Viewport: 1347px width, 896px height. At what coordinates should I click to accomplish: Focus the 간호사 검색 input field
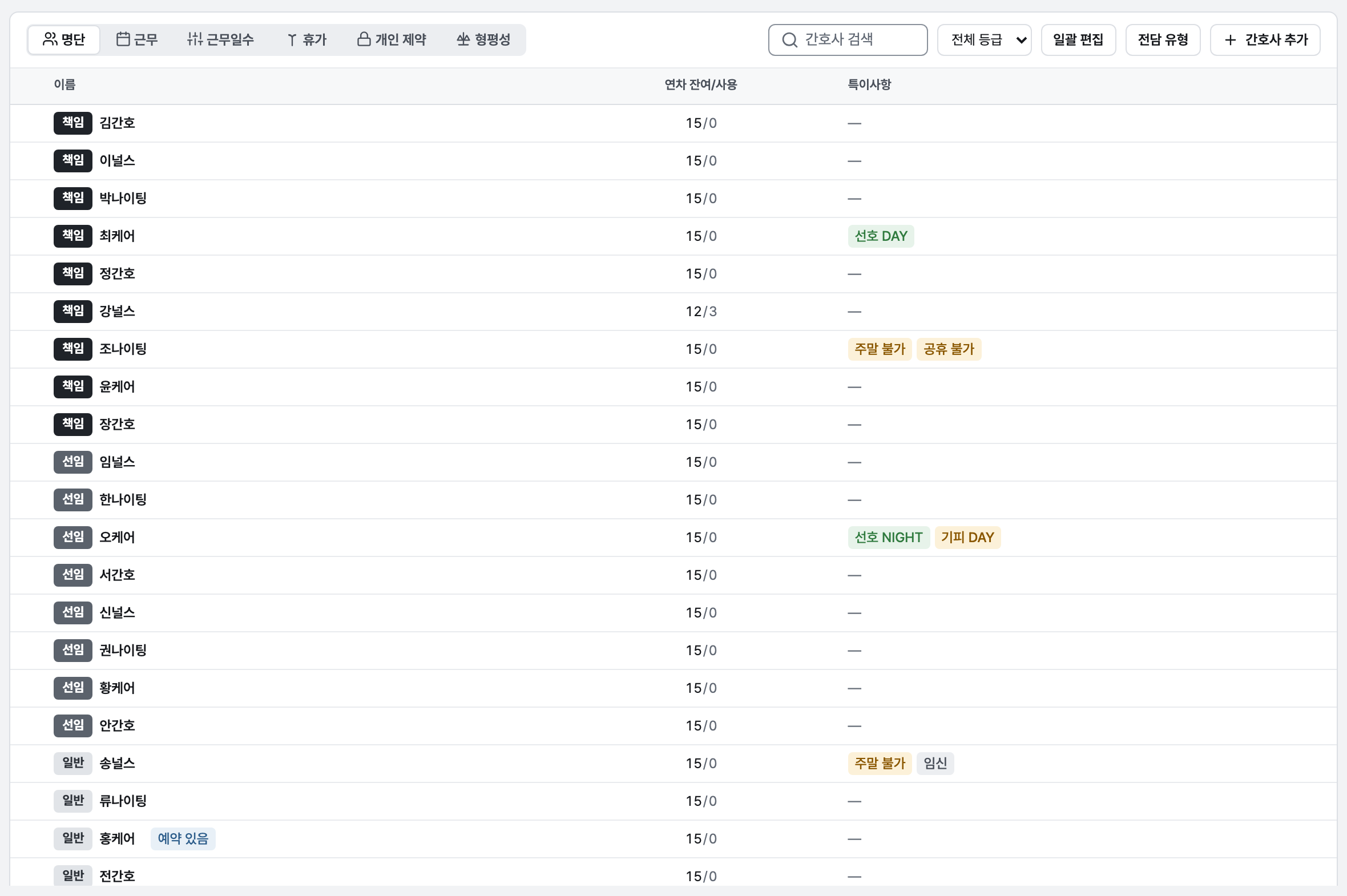(x=848, y=40)
